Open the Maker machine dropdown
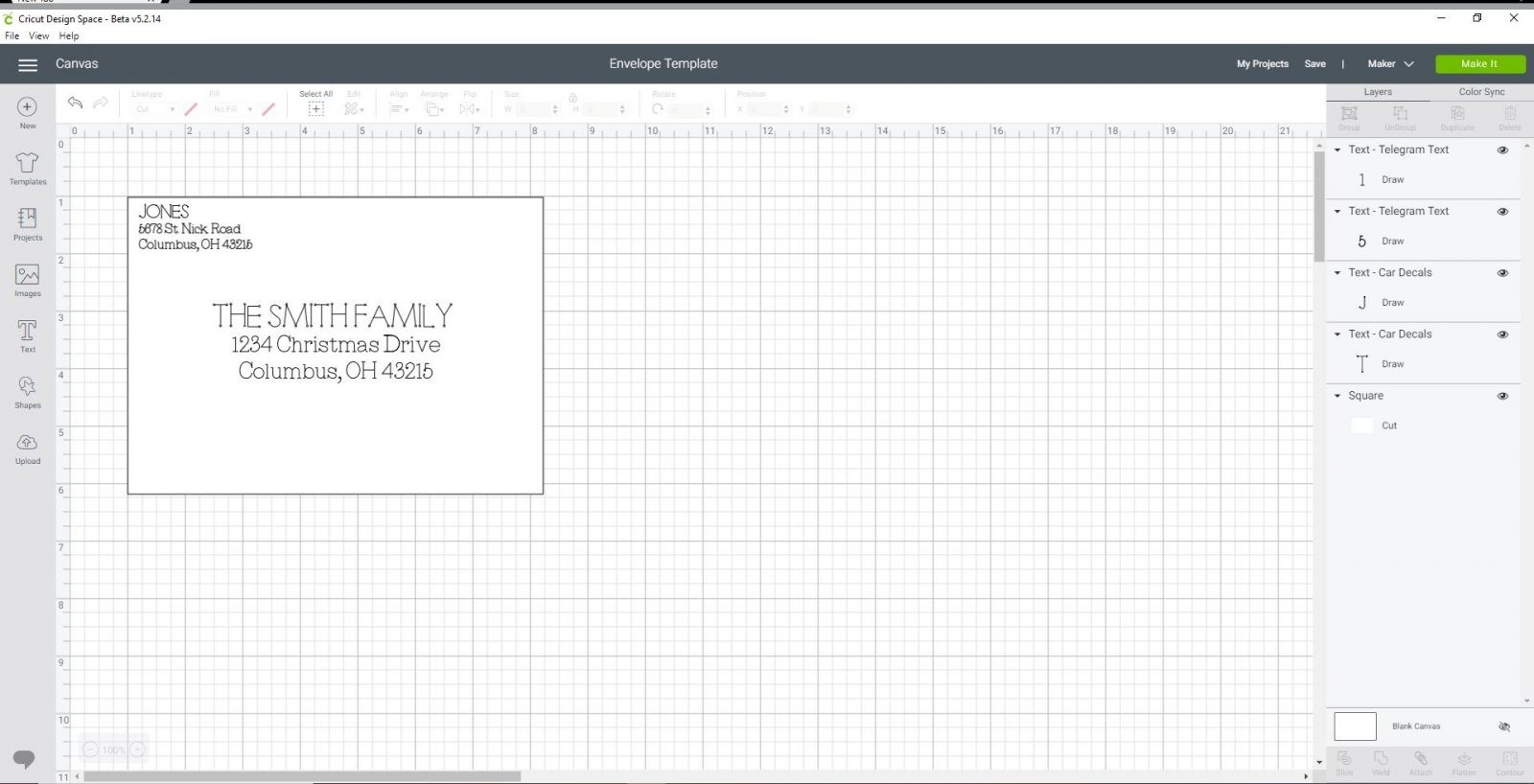Viewport: 1534px width, 784px height. pos(1390,64)
